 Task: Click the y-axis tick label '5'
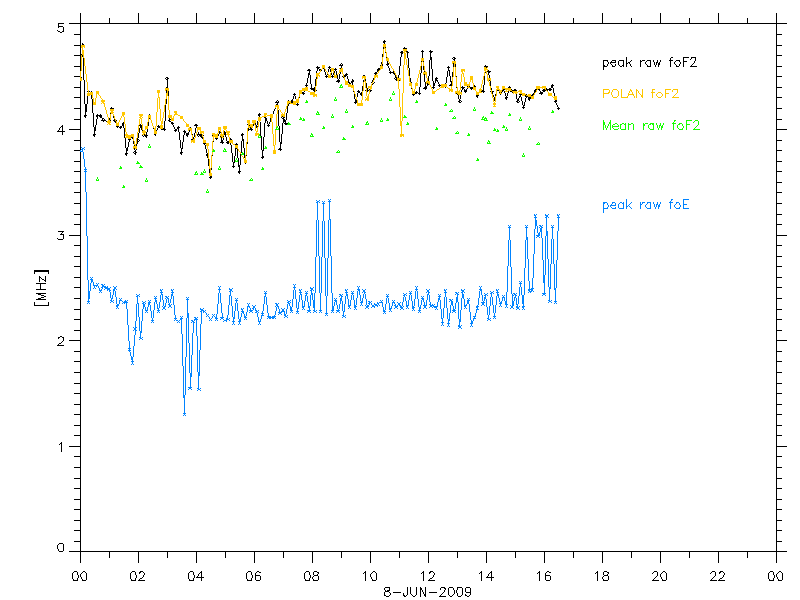[61, 28]
